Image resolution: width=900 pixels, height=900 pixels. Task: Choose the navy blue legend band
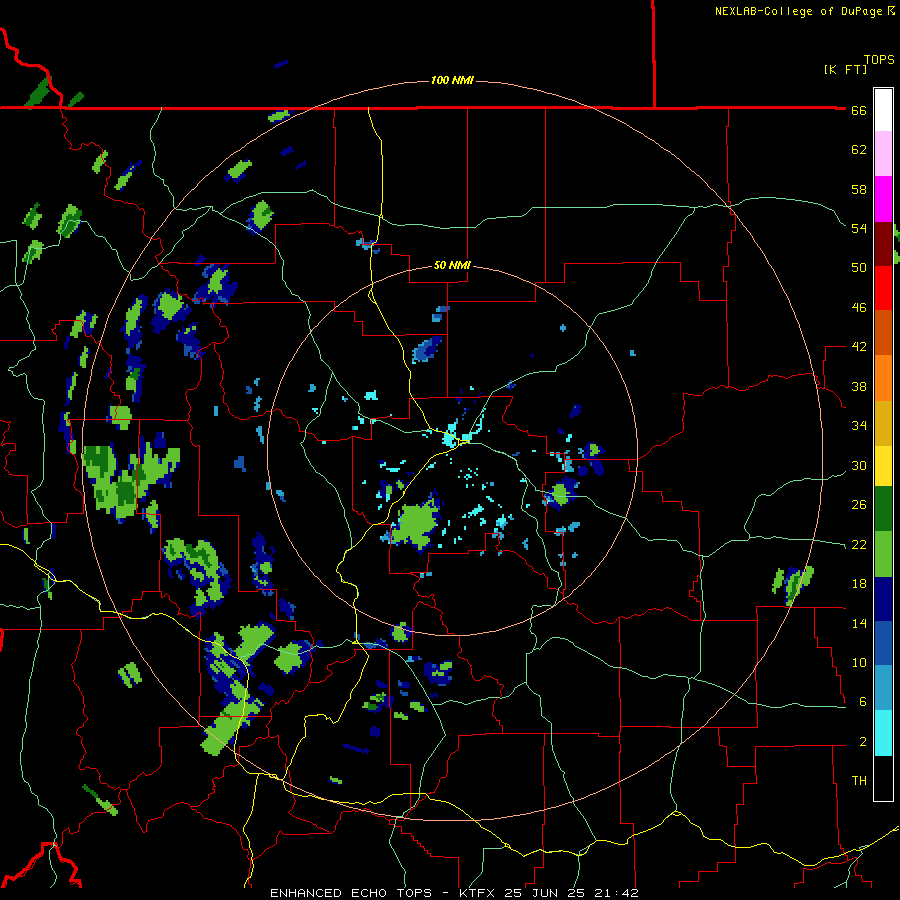pyautogui.click(x=883, y=599)
